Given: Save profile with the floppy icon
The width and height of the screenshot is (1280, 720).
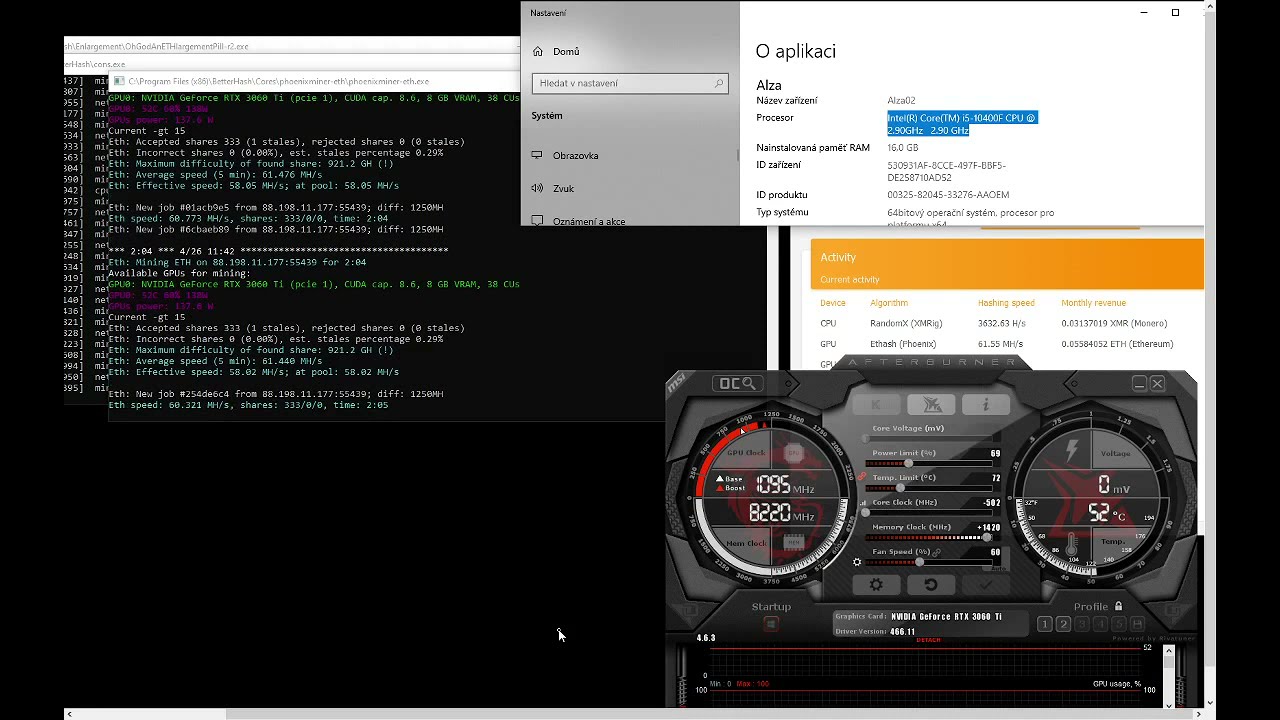Looking at the screenshot, I should [1139, 624].
